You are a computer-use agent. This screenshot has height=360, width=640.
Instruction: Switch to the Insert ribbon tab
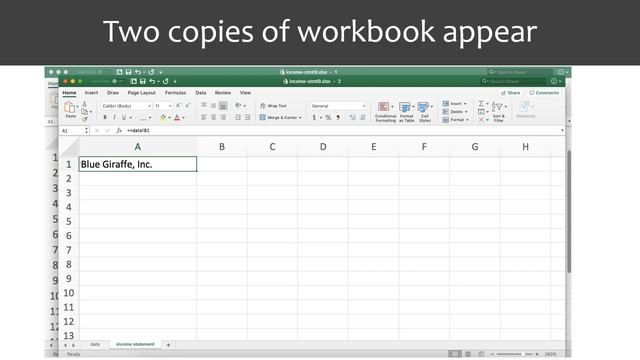coord(91,93)
